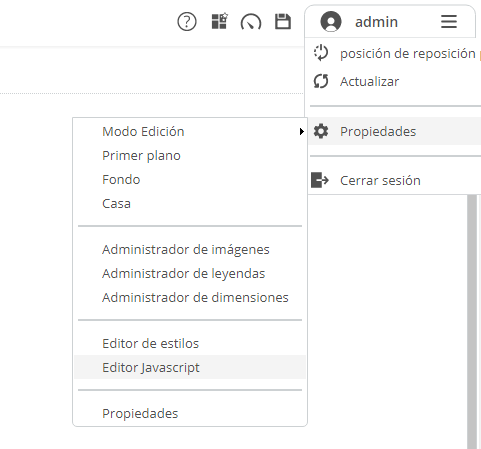The height and width of the screenshot is (449, 481).
Task: Save using the floppy disk icon
Action: [x=283, y=22]
